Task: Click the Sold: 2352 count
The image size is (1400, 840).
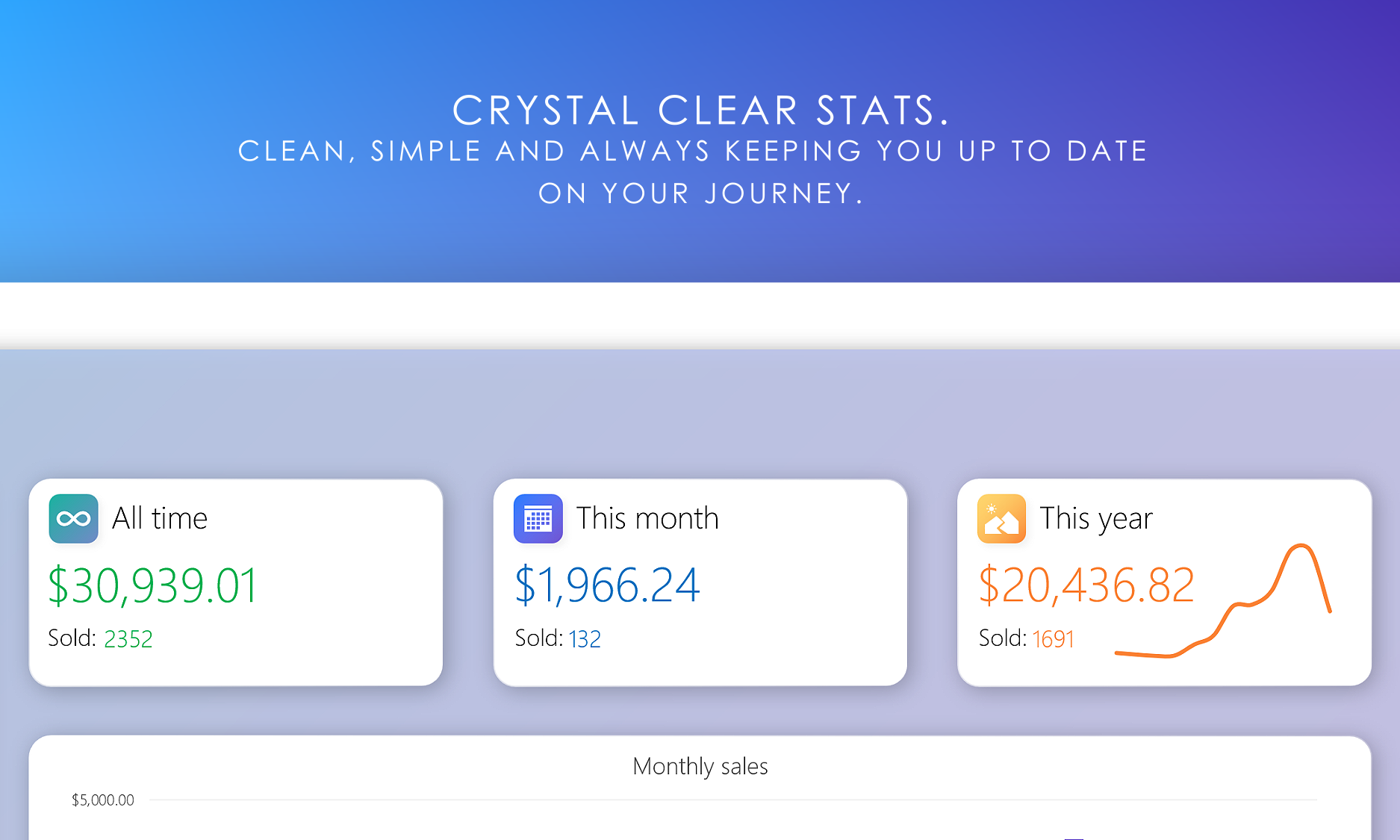Action: (x=100, y=638)
